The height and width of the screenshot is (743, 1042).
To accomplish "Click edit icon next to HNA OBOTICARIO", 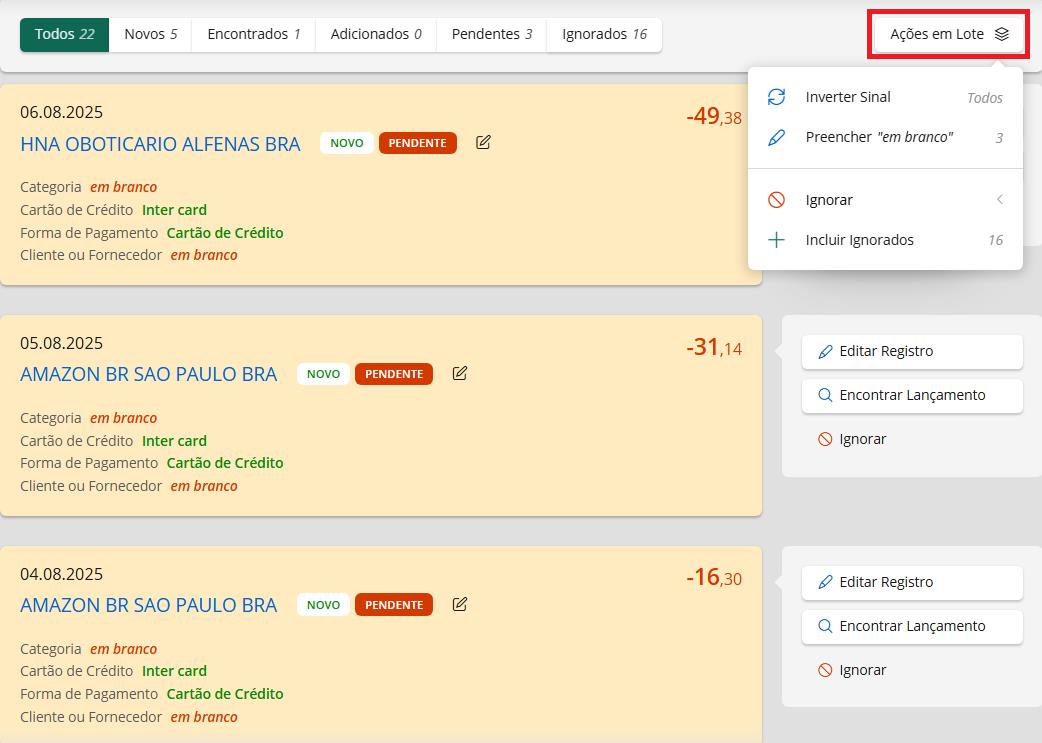I will pyautogui.click(x=483, y=142).
